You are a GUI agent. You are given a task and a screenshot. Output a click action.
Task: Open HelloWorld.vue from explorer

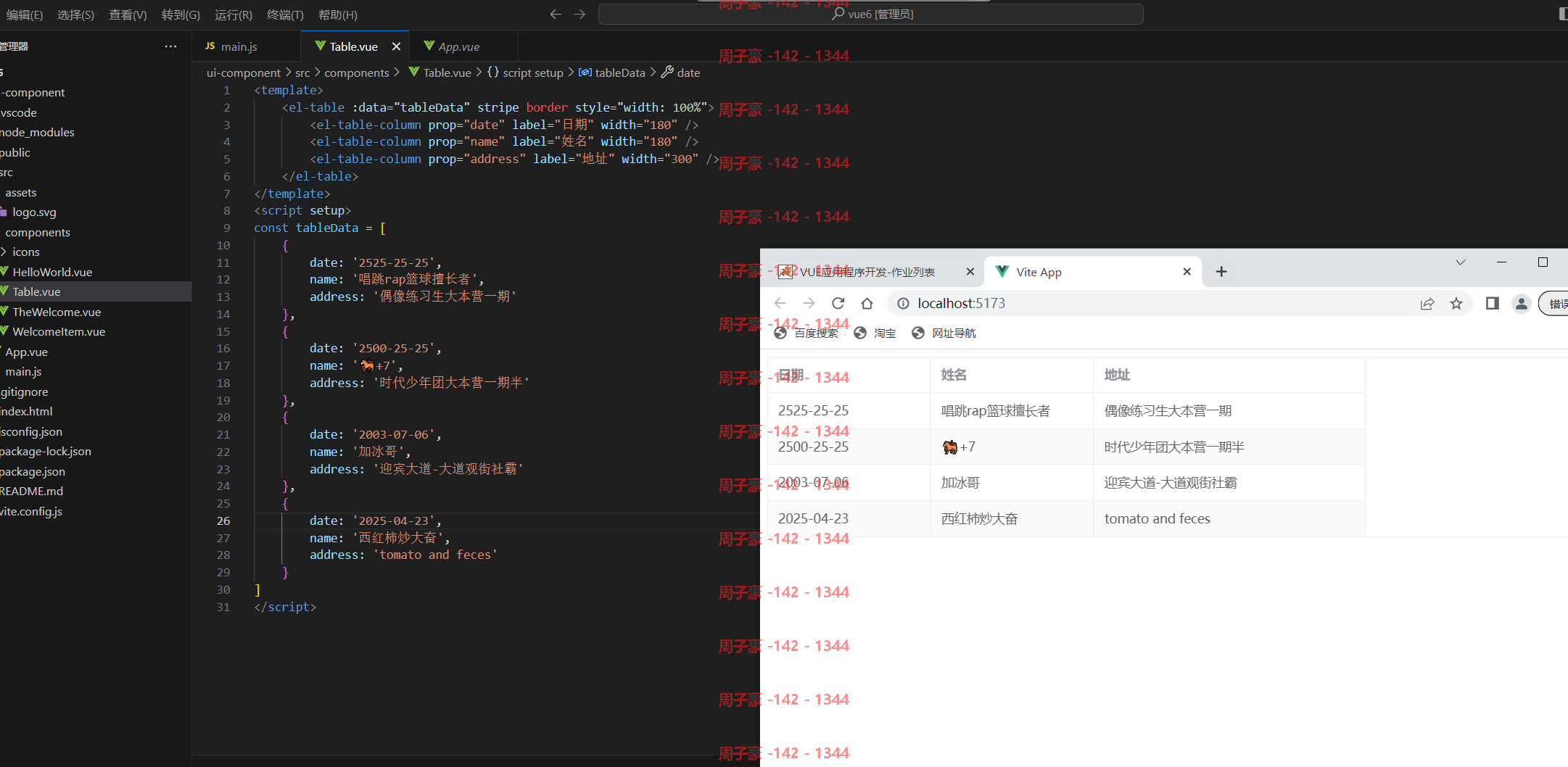[51, 273]
